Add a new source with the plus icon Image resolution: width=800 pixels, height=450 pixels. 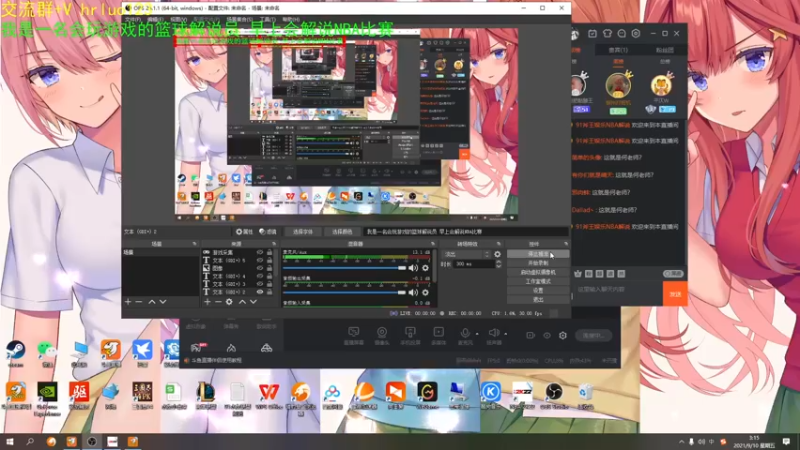pos(207,302)
